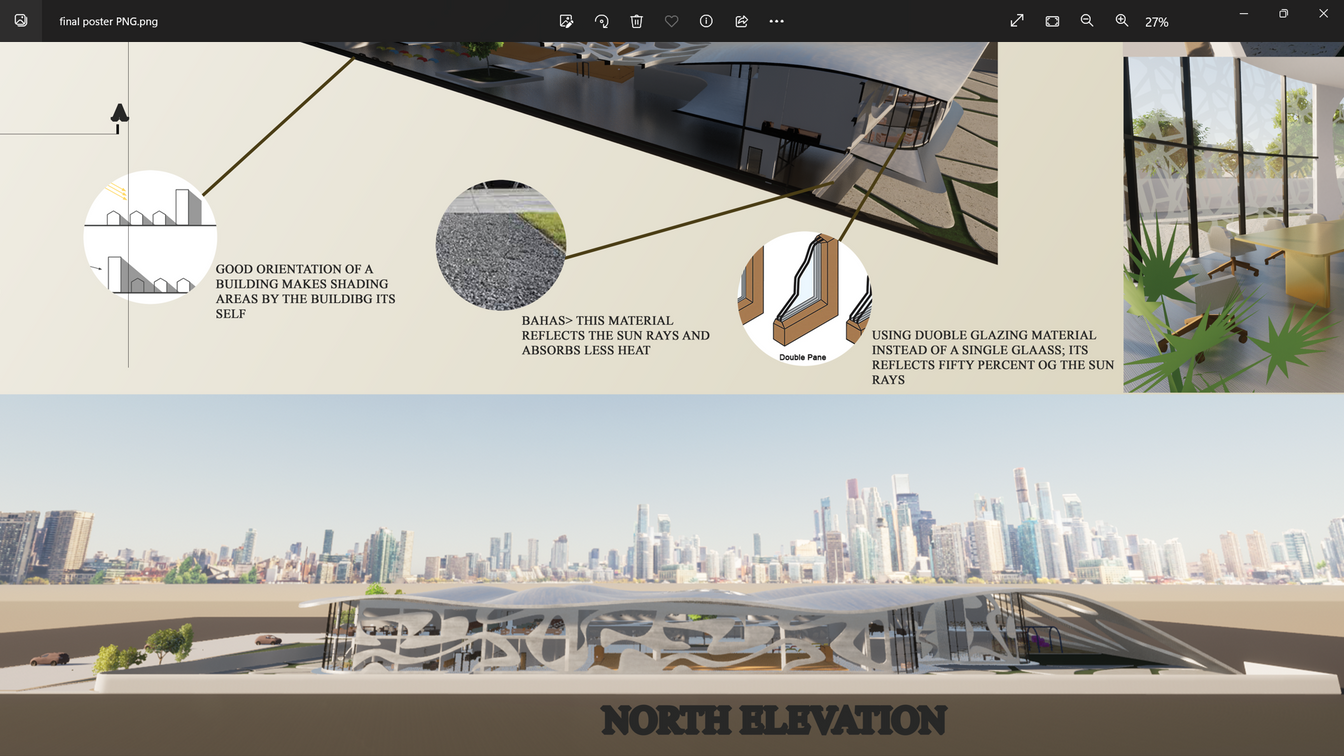Click the Double Pane window illustration

[x=803, y=298]
